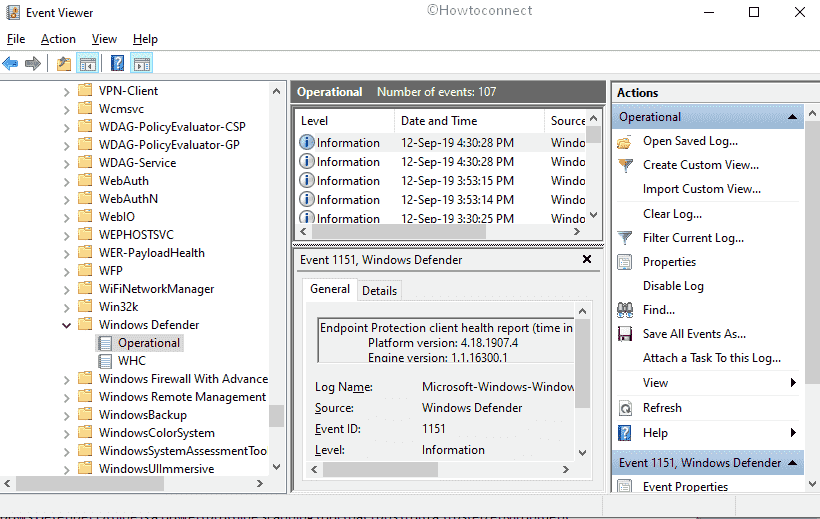Select the 12-Sep-19 3:53:15 PM event row
The image size is (820, 519).
441,180
